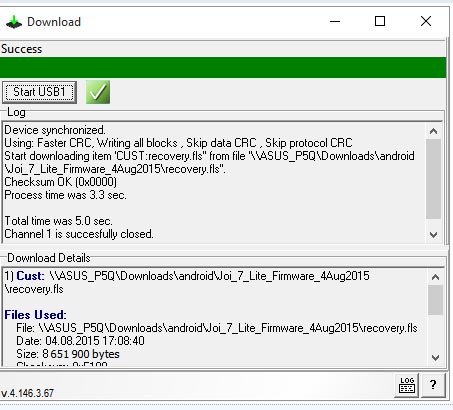Click the version label v.4.146.3.67
453x410 pixels.
pos(27,393)
